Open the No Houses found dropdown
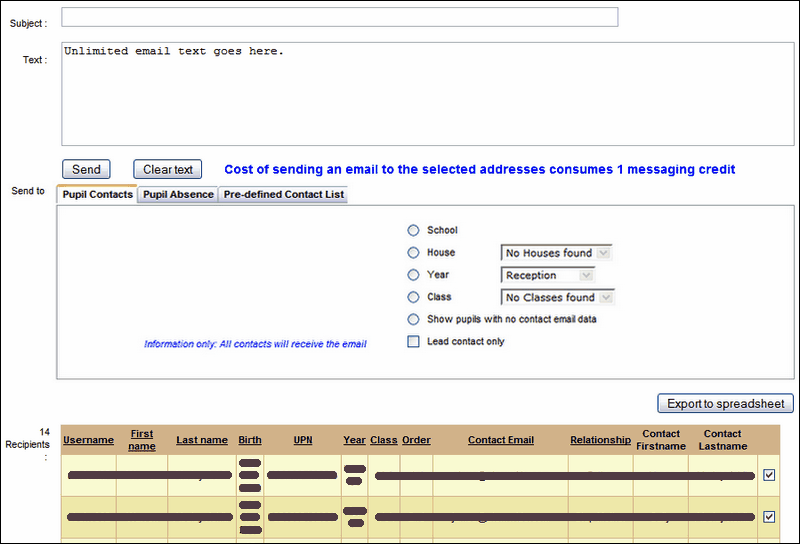This screenshot has height=544, width=800. [557, 253]
